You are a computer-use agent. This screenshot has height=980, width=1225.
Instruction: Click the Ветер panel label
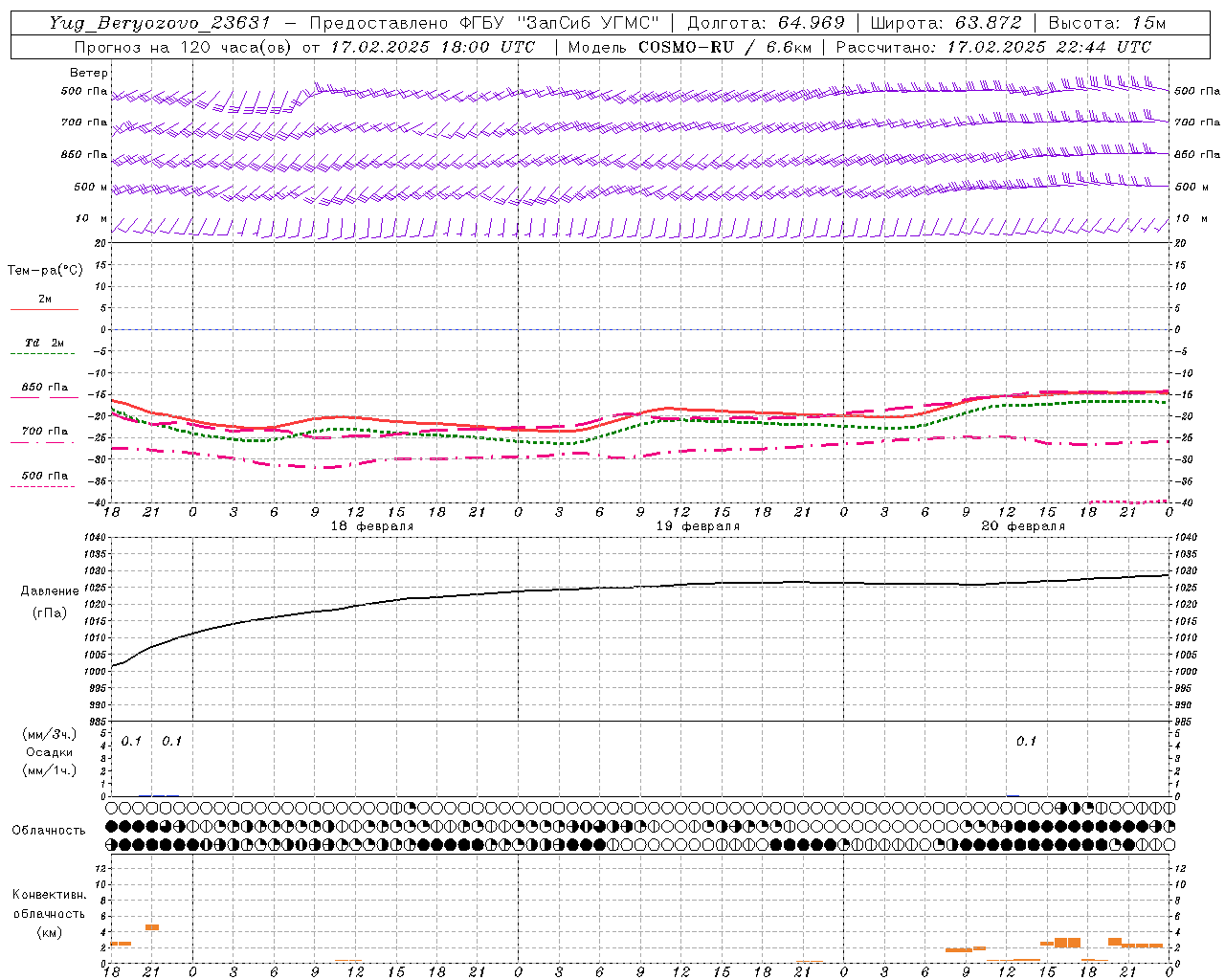[x=89, y=73]
